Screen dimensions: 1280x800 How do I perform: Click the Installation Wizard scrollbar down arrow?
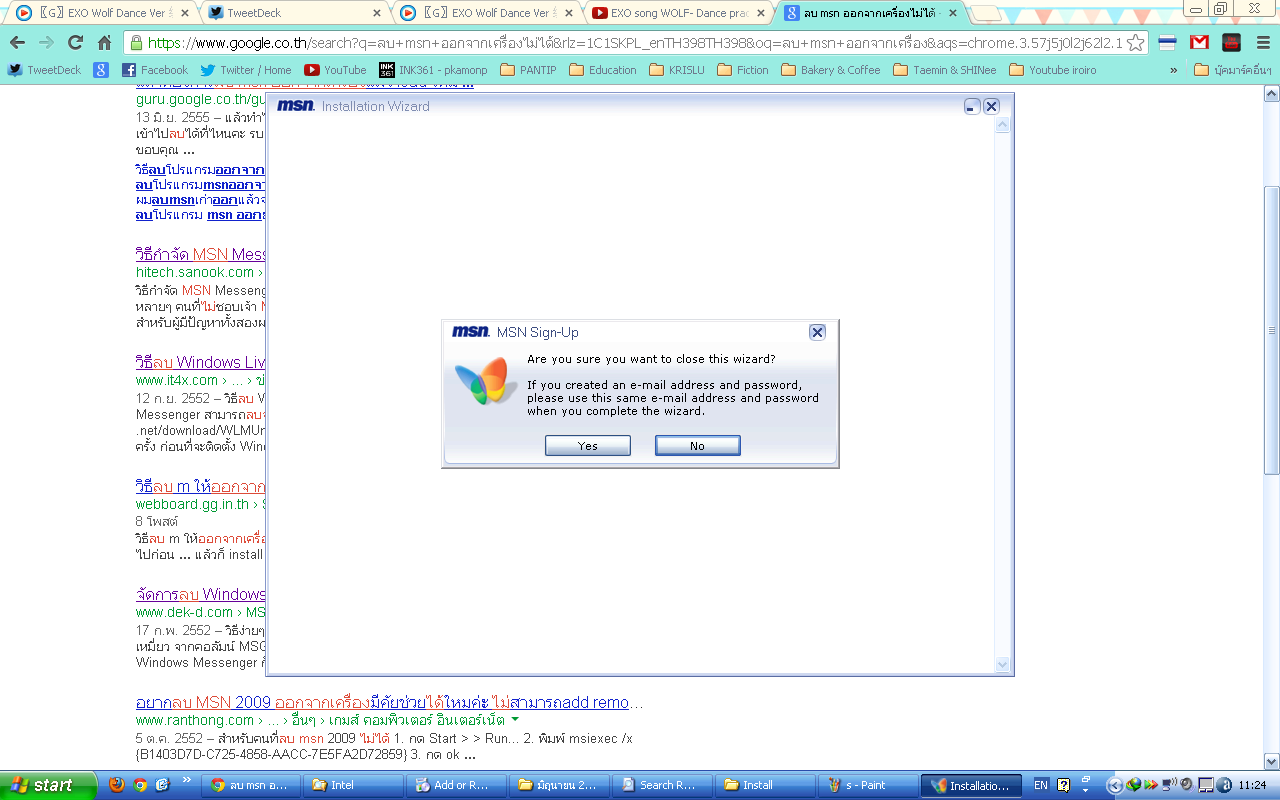pos(1003,665)
